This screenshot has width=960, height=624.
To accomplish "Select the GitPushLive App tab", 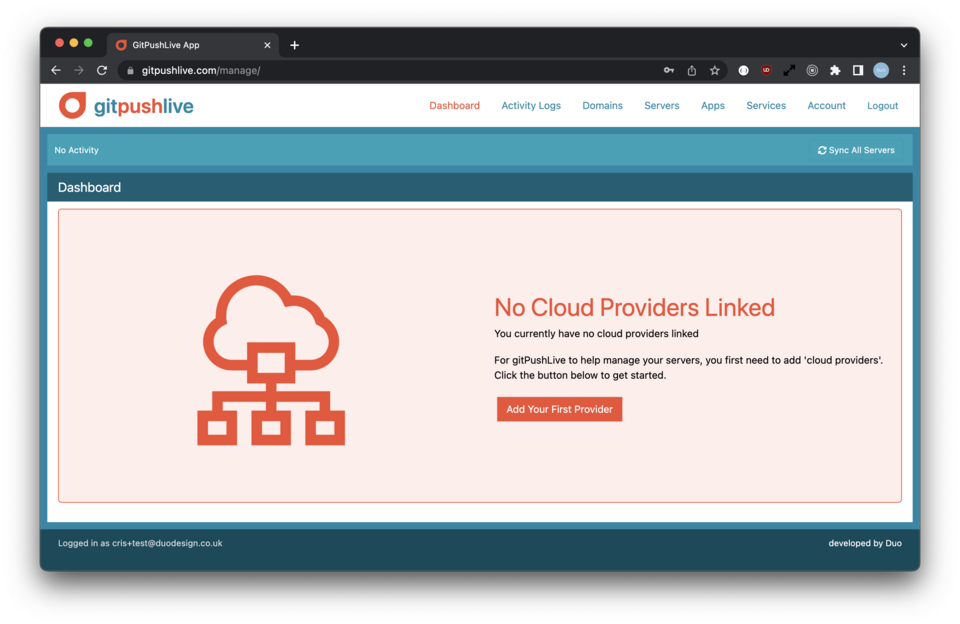I will (x=193, y=45).
